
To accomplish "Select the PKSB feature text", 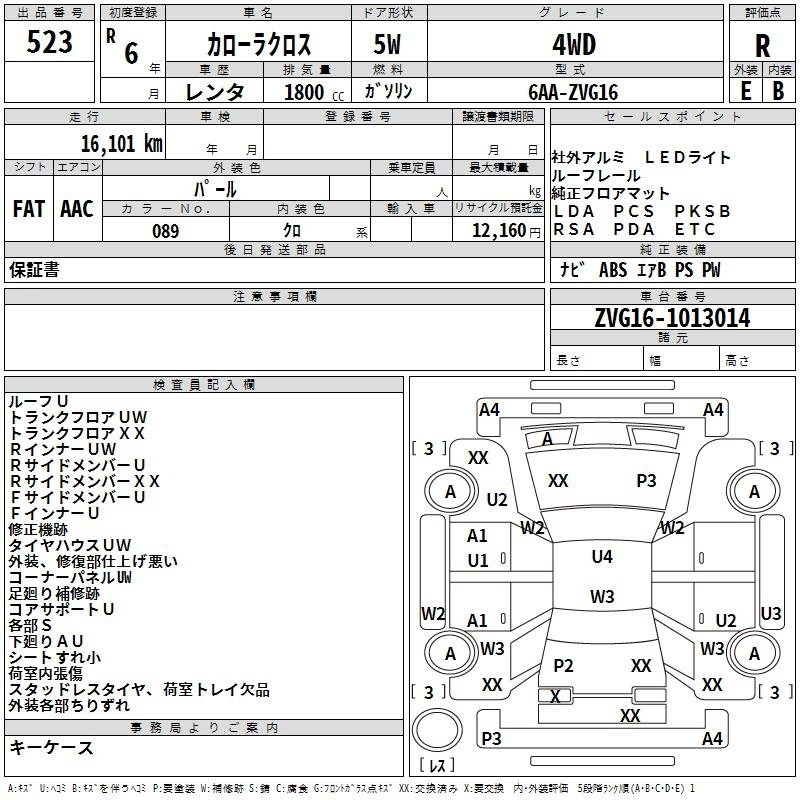I will (x=703, y=211).
